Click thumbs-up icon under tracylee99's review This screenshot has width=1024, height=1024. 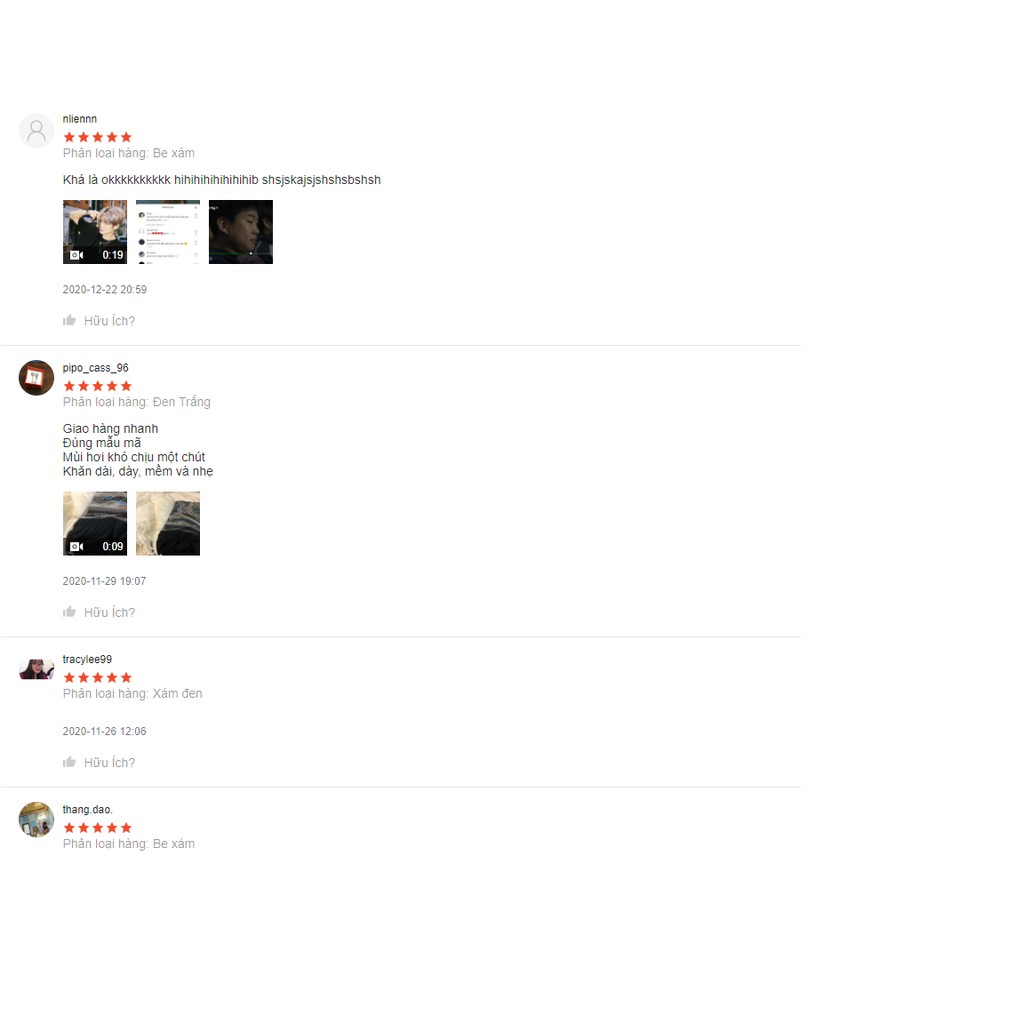coord(69,762)
